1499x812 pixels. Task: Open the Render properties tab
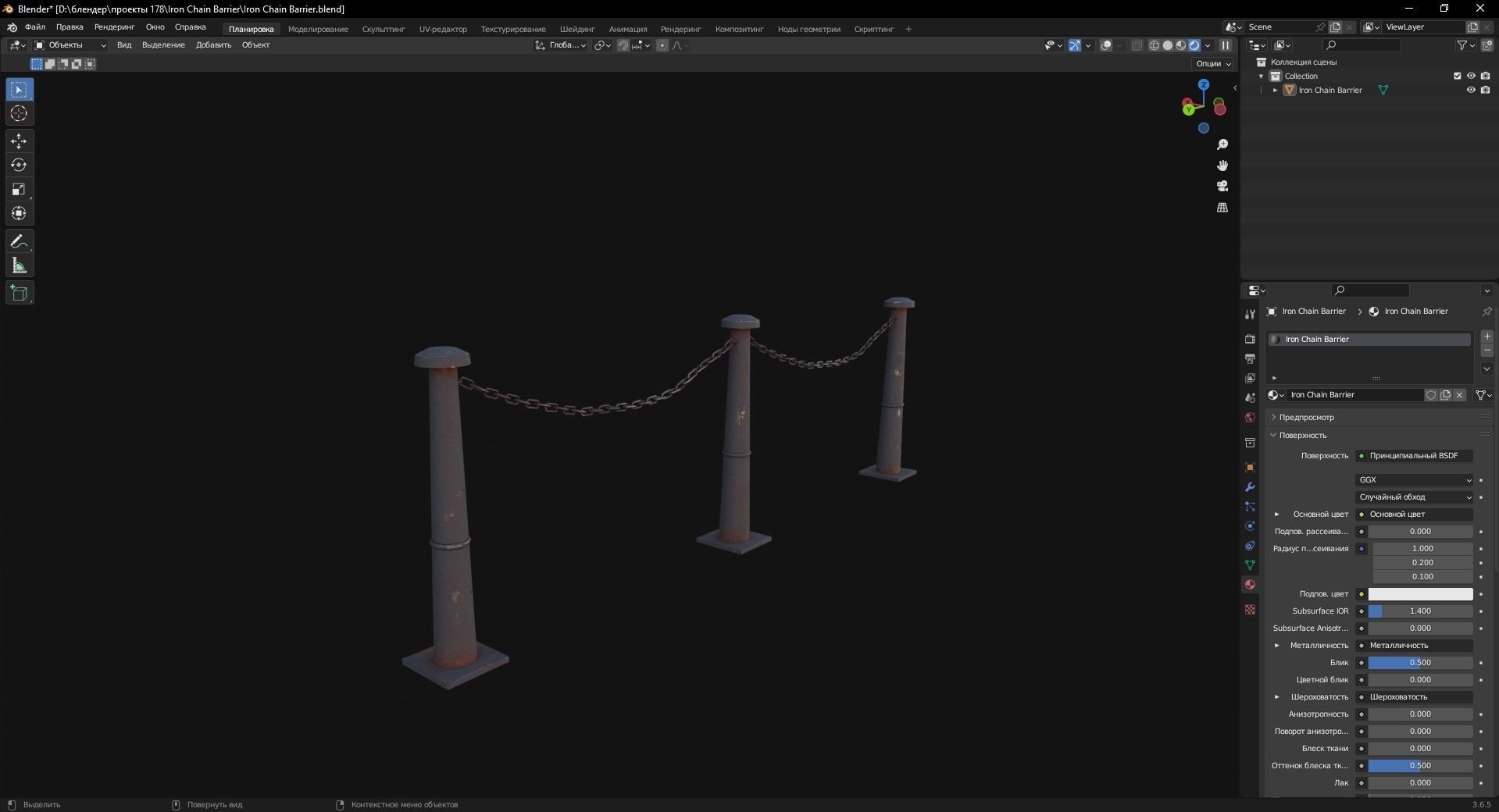click(1250, 339)
